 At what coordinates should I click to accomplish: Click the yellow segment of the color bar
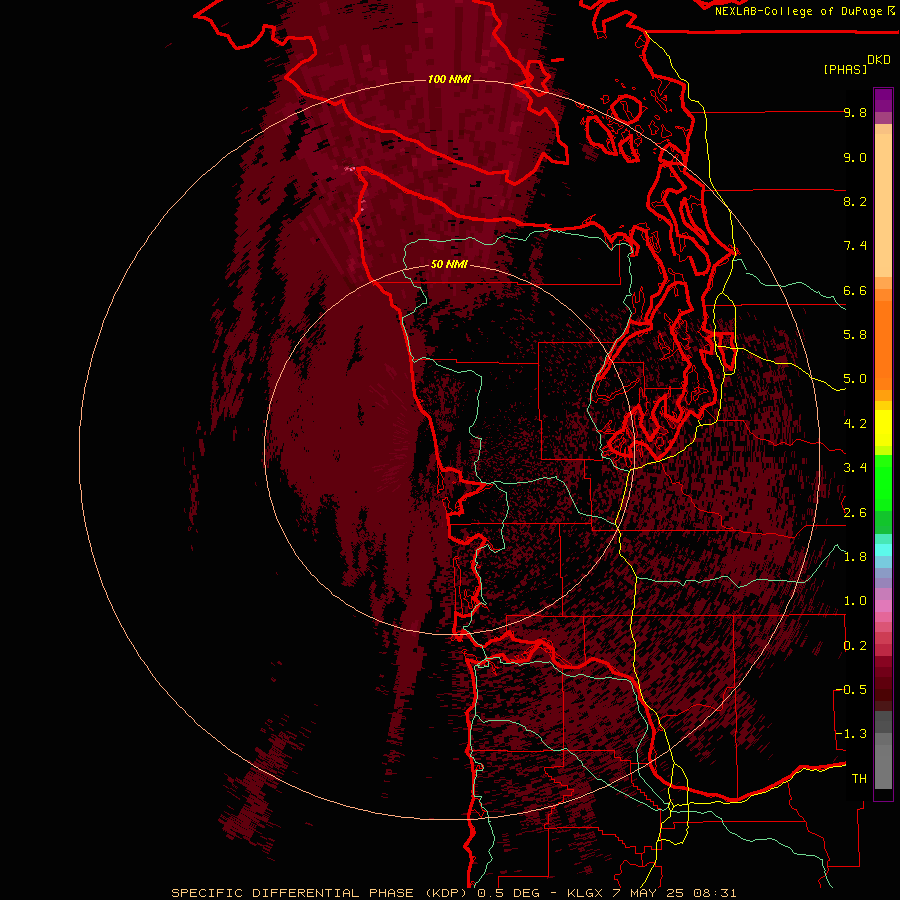(883, 428)
